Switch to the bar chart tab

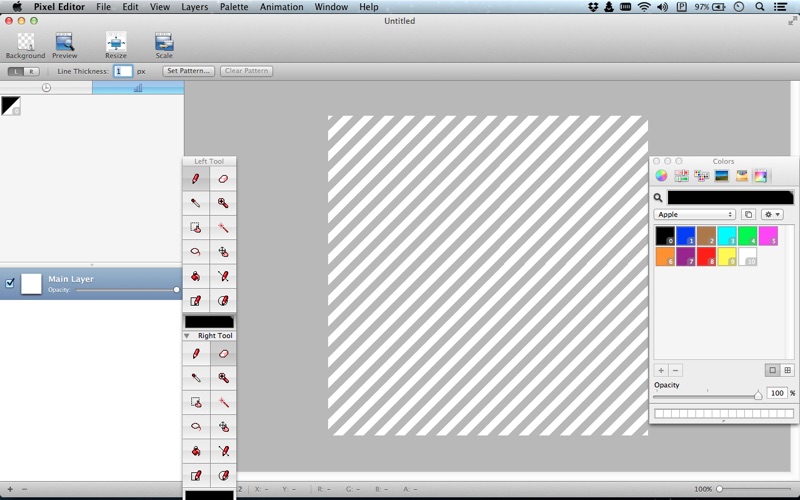138,88
